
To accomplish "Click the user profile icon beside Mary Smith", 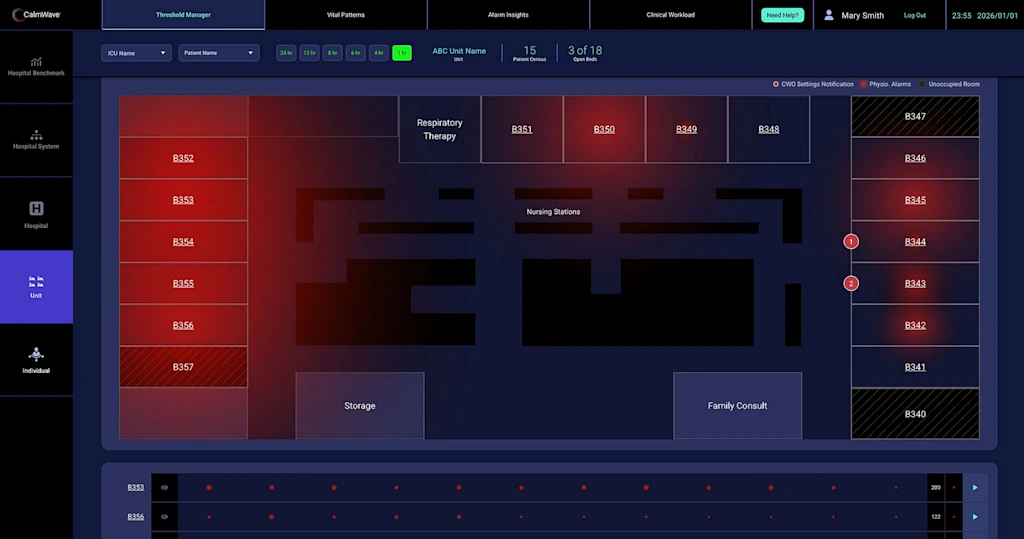I will pos(829,15).
